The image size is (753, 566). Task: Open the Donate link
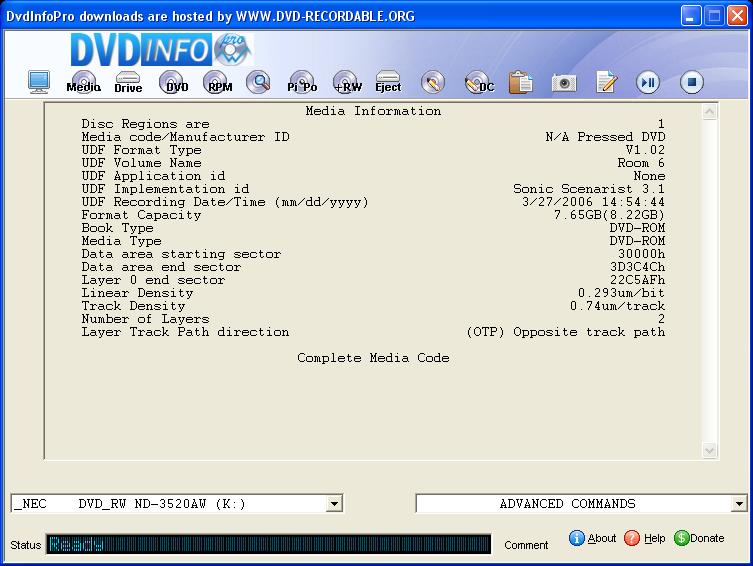coord(707,538)
